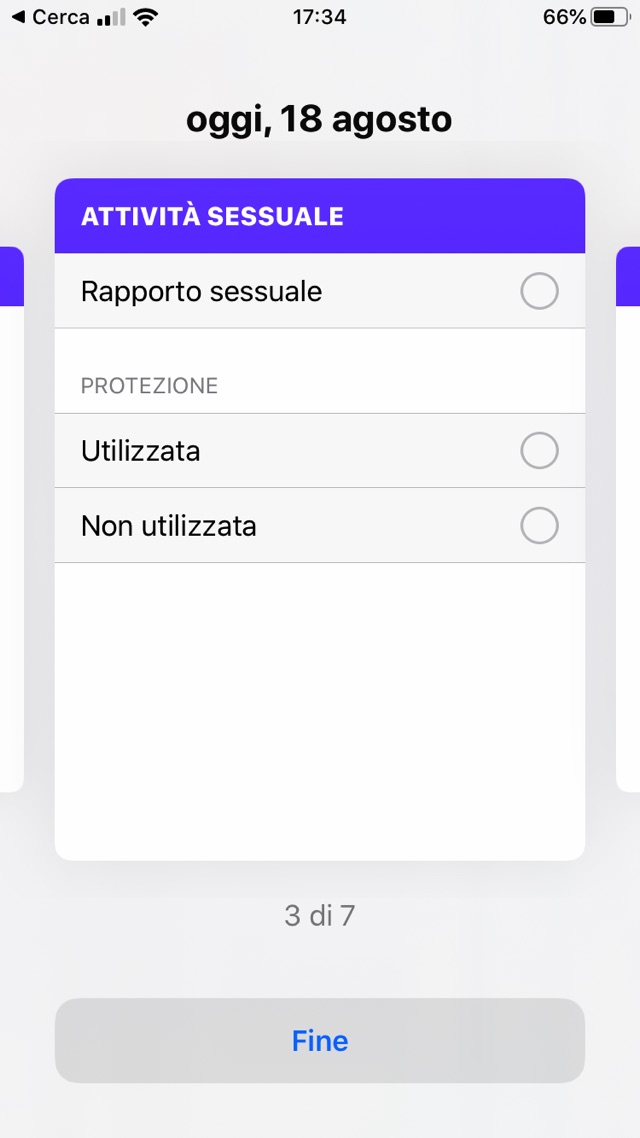Select the Non utilizzata radio circle
The image size is (640, 1138).
(x=539, y=526)
